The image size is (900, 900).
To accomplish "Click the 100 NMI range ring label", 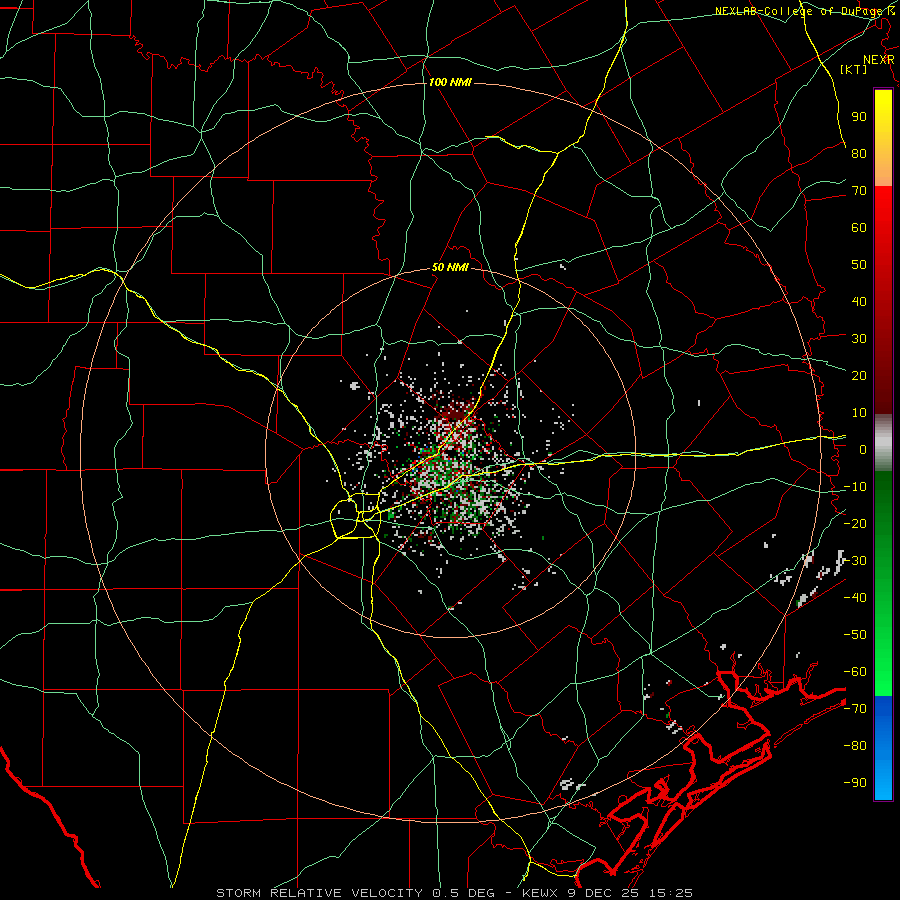I will (x=450, y=83).
